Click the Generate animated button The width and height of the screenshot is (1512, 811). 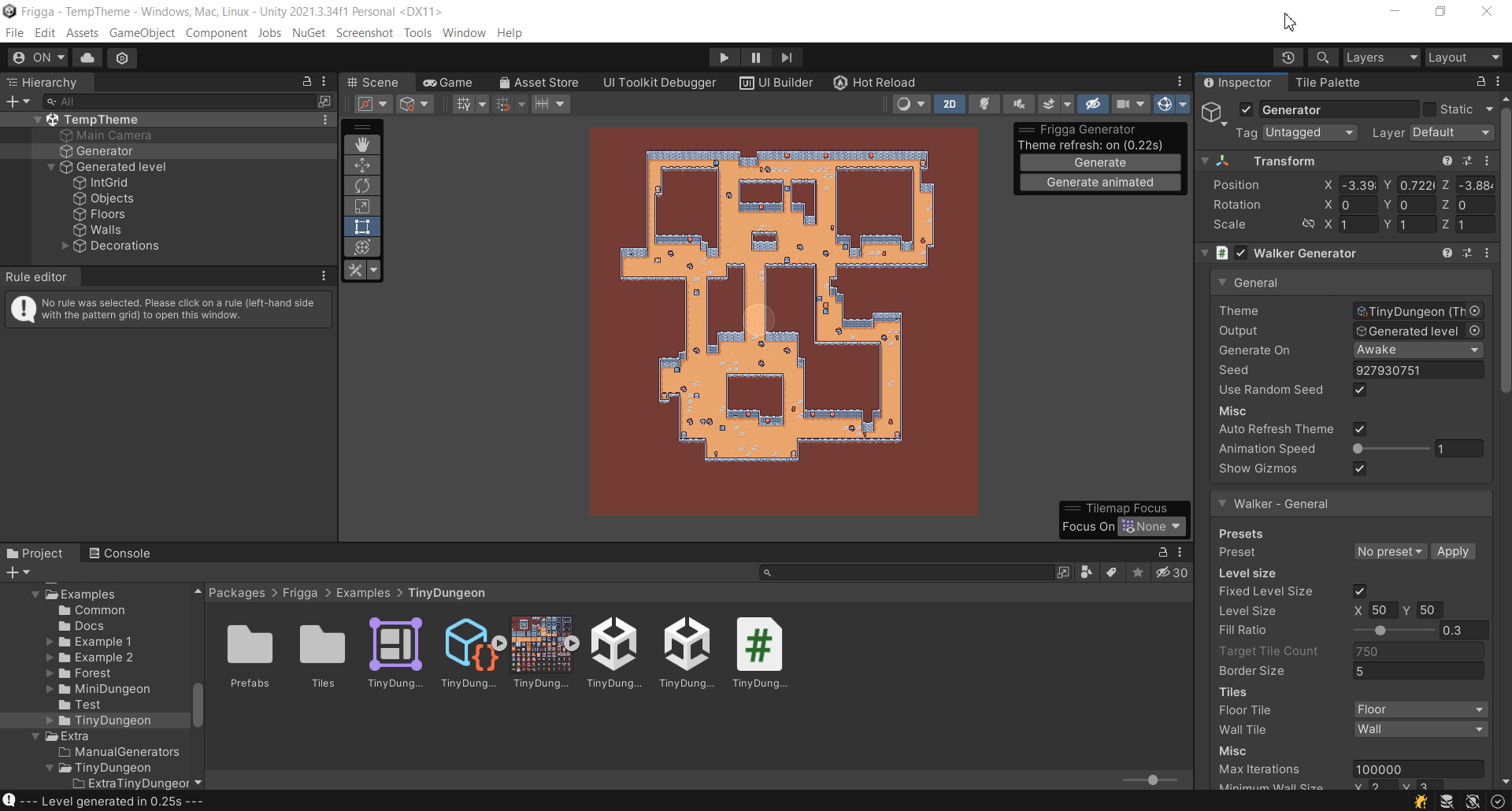pyautogui.click(x=1100, y=182)
